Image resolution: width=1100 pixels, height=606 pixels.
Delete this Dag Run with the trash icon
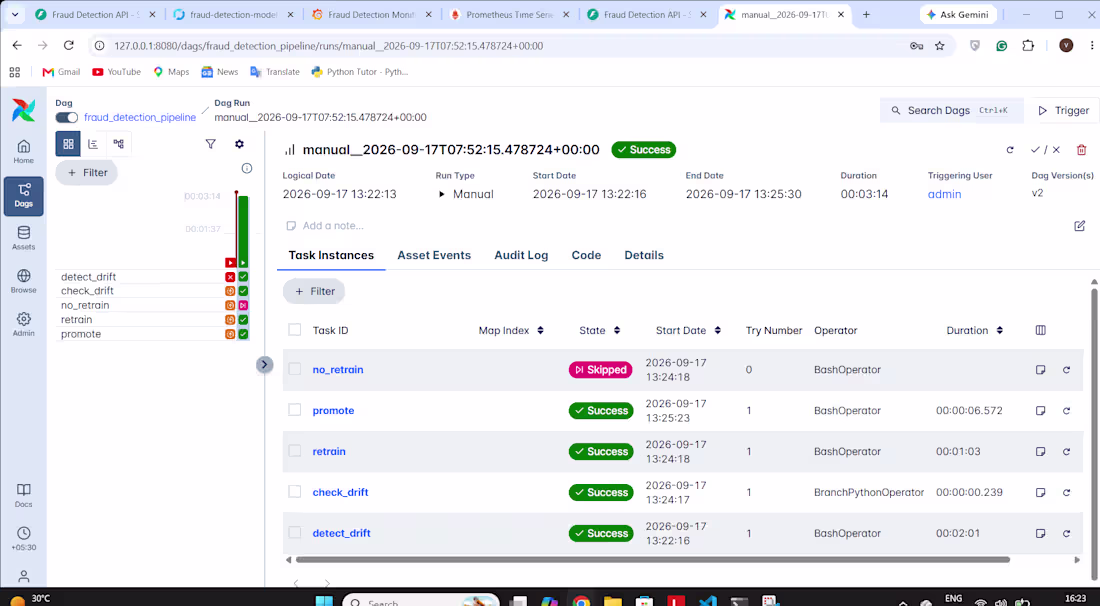(x=1081, y=149)
